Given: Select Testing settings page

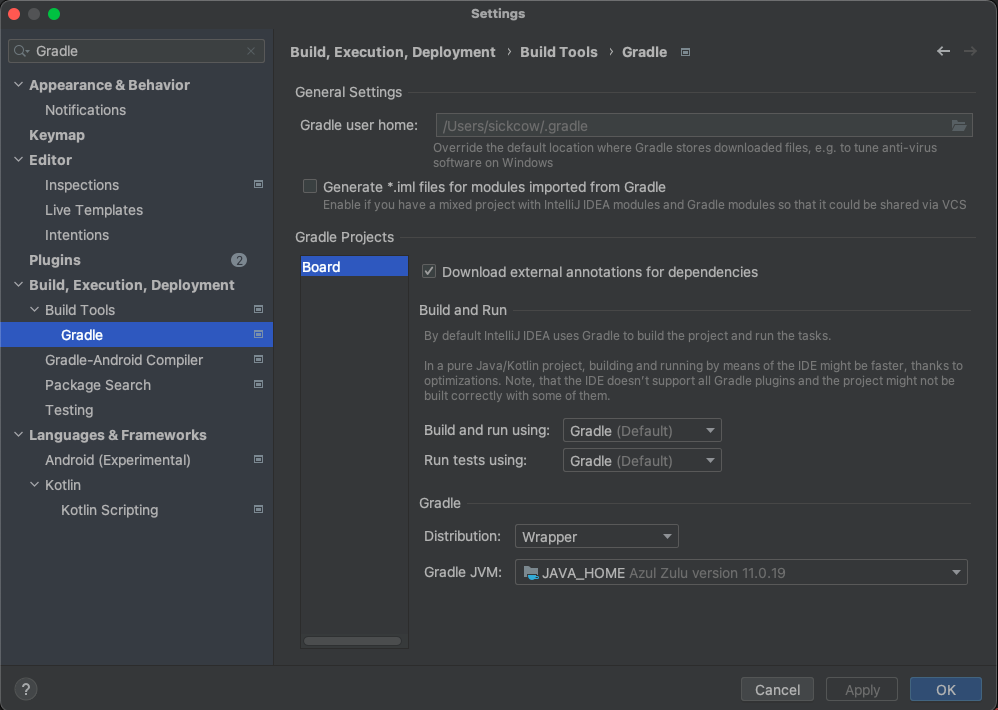Looking at the screenshot, I should (x=69, y=410).
